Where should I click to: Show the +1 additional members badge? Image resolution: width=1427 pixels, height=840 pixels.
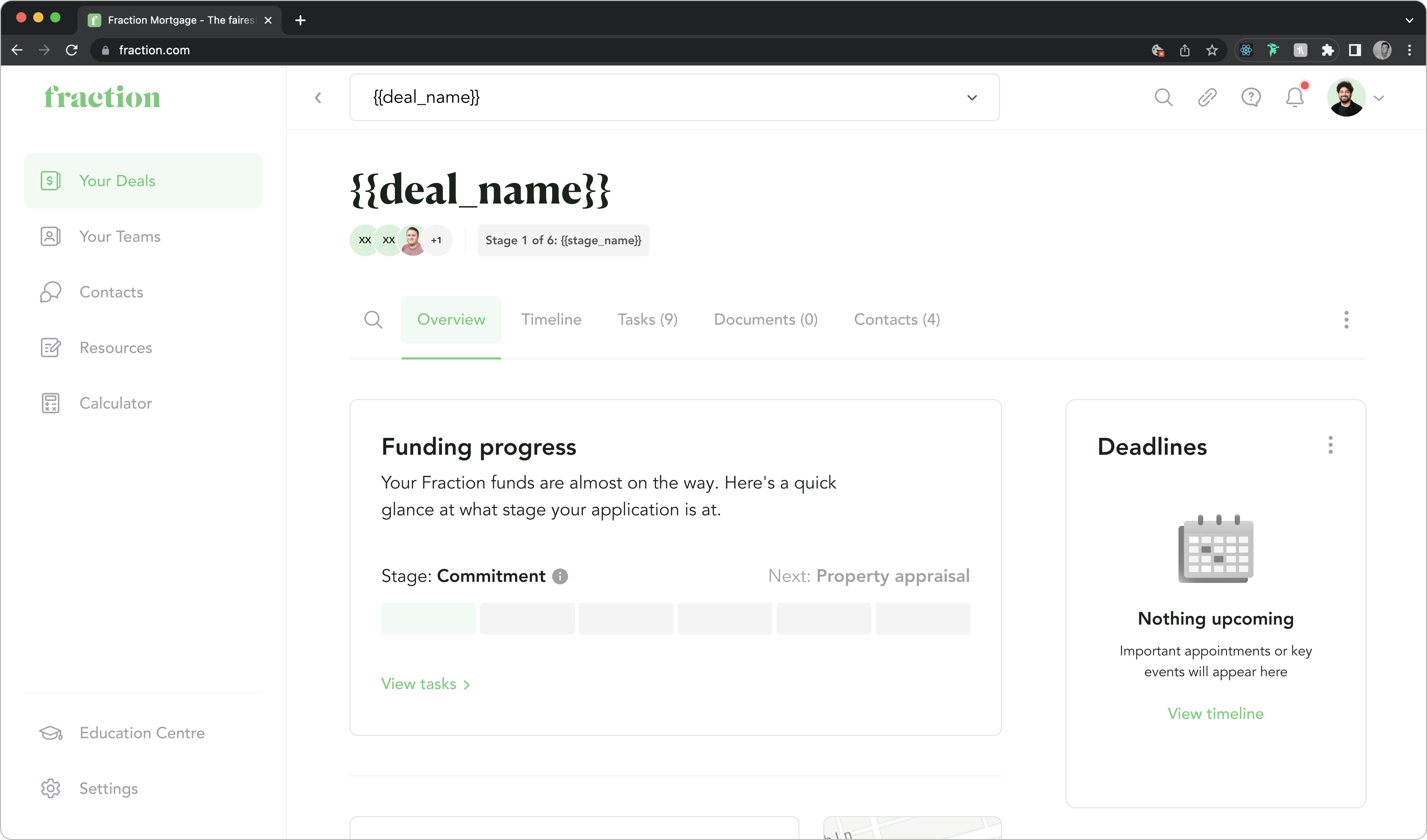tap(437, 240)
